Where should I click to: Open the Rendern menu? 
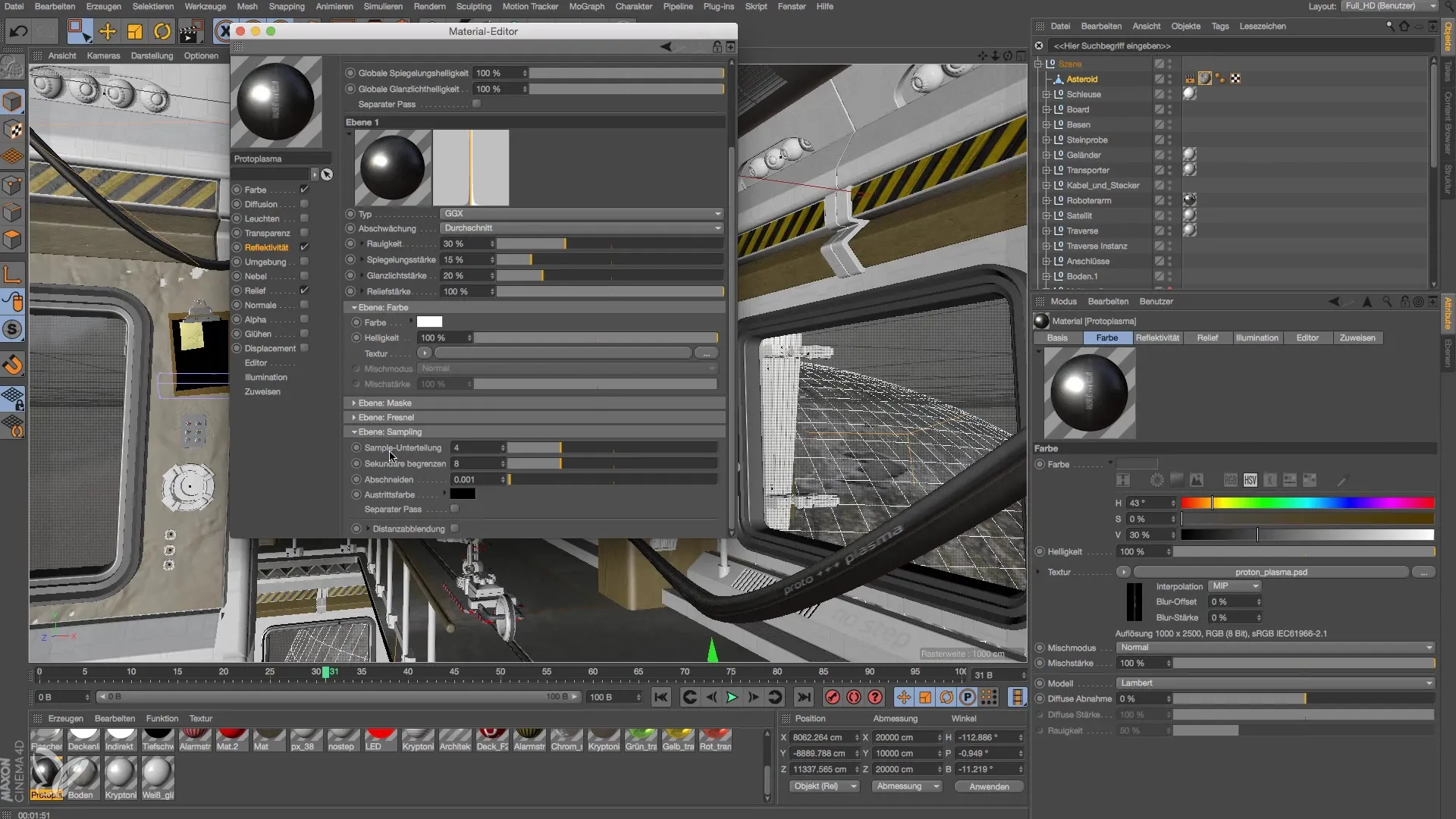click(429, 6)
